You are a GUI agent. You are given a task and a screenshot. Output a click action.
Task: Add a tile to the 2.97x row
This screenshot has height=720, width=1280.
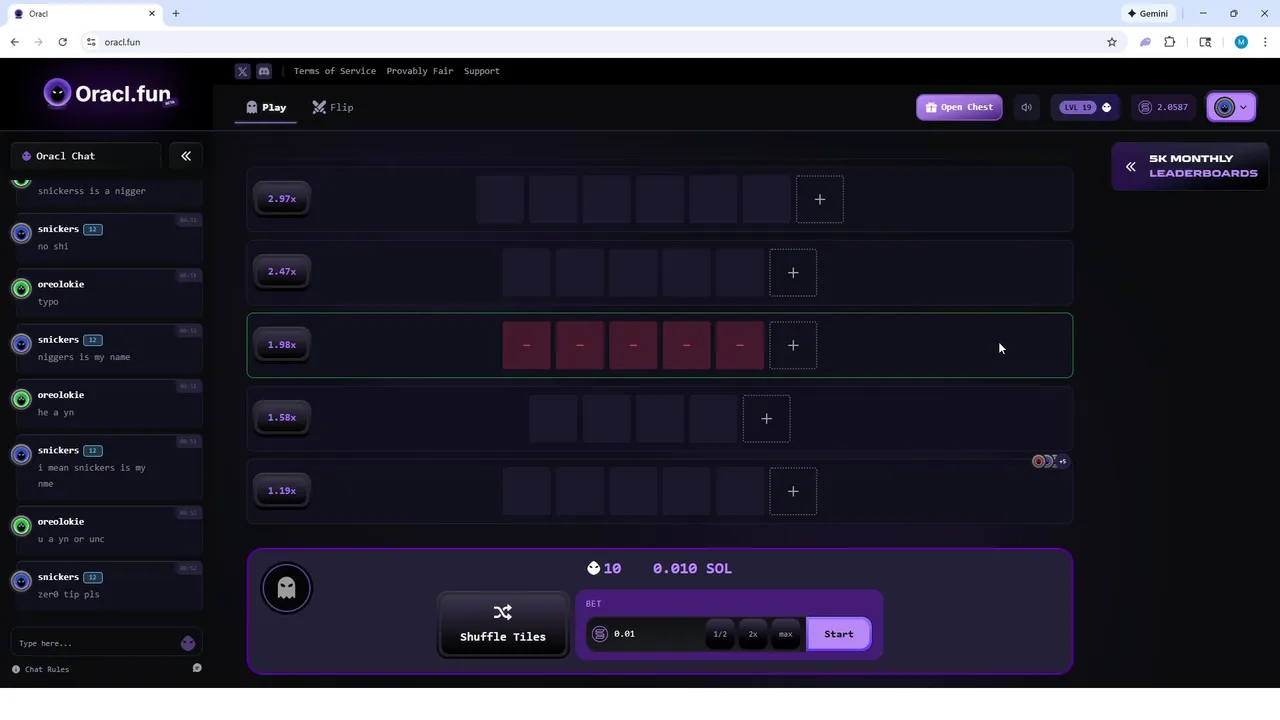pyautogui.click(x=820, y=199)
